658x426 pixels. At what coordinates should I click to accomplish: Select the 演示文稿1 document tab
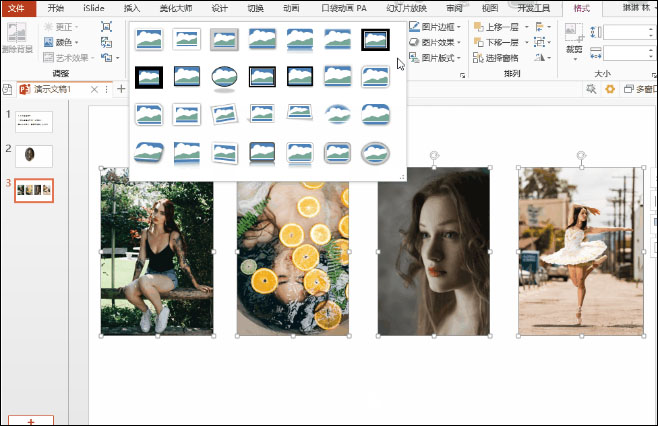pos(52,89)
